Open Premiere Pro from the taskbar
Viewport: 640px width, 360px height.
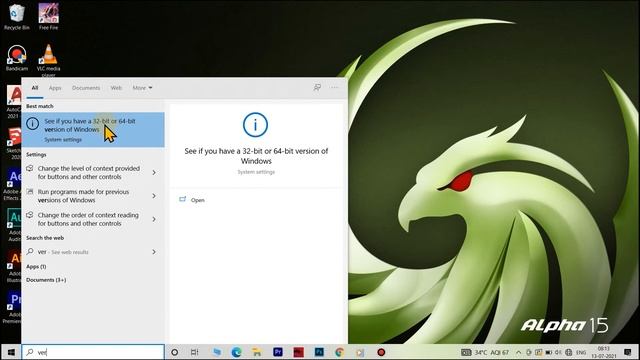point(278,352)
